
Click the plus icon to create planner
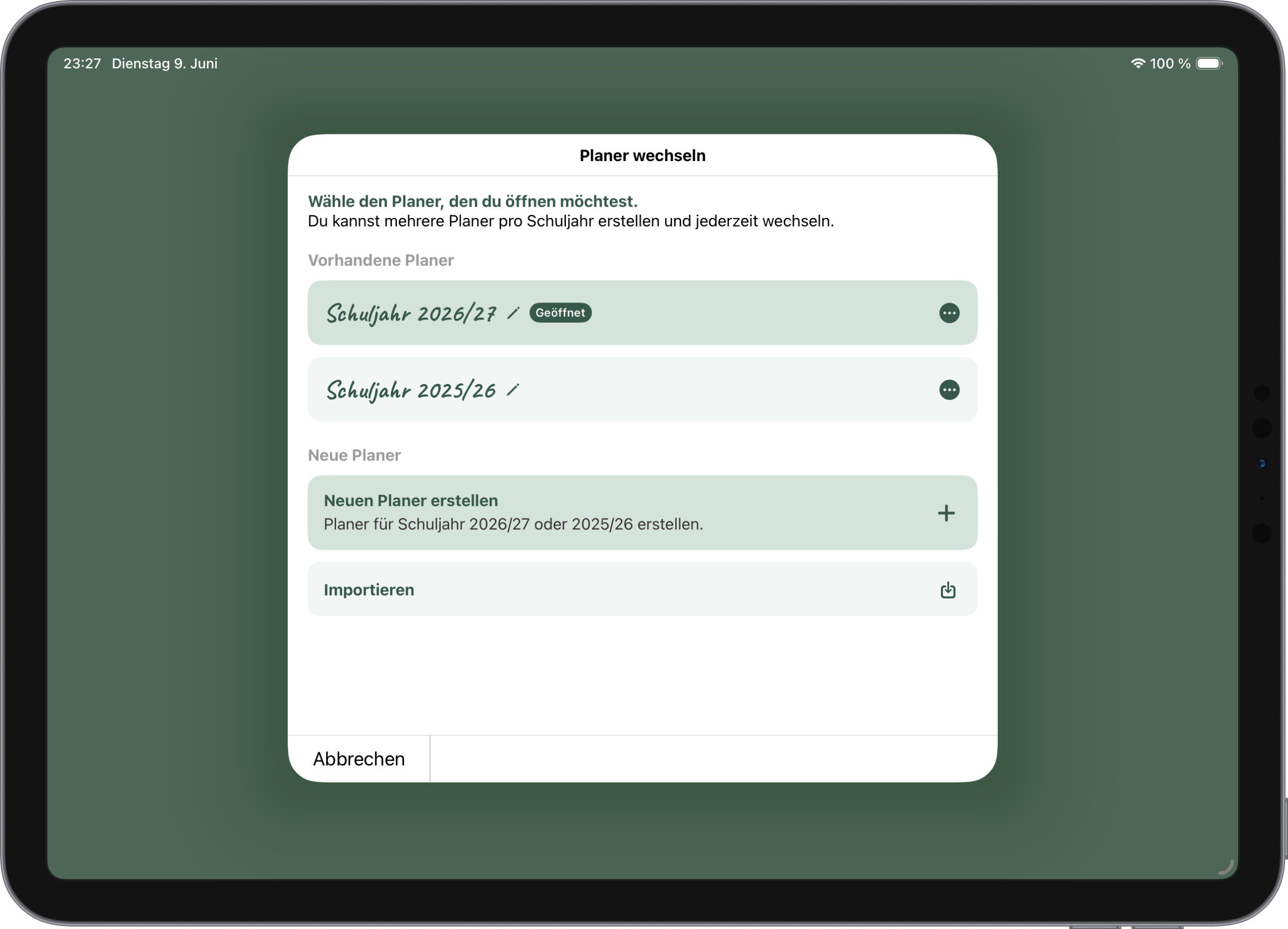[x=946, y=513]
